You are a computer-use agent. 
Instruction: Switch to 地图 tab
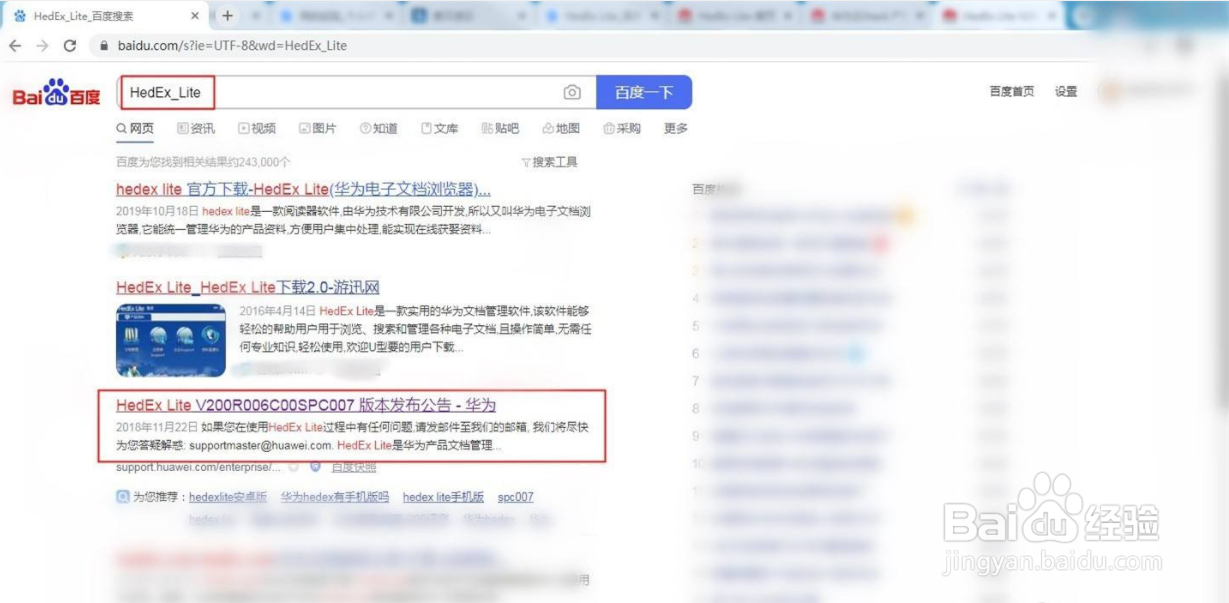562,129
